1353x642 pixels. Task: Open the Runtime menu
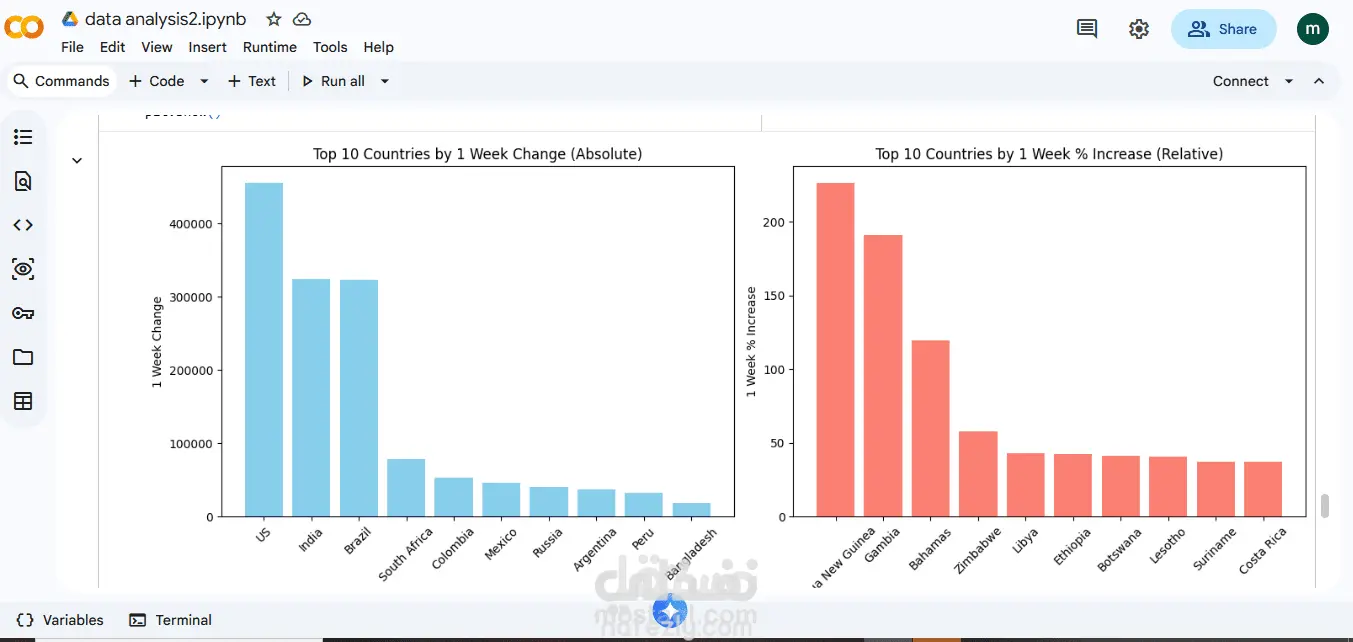(x=270, y=47)
